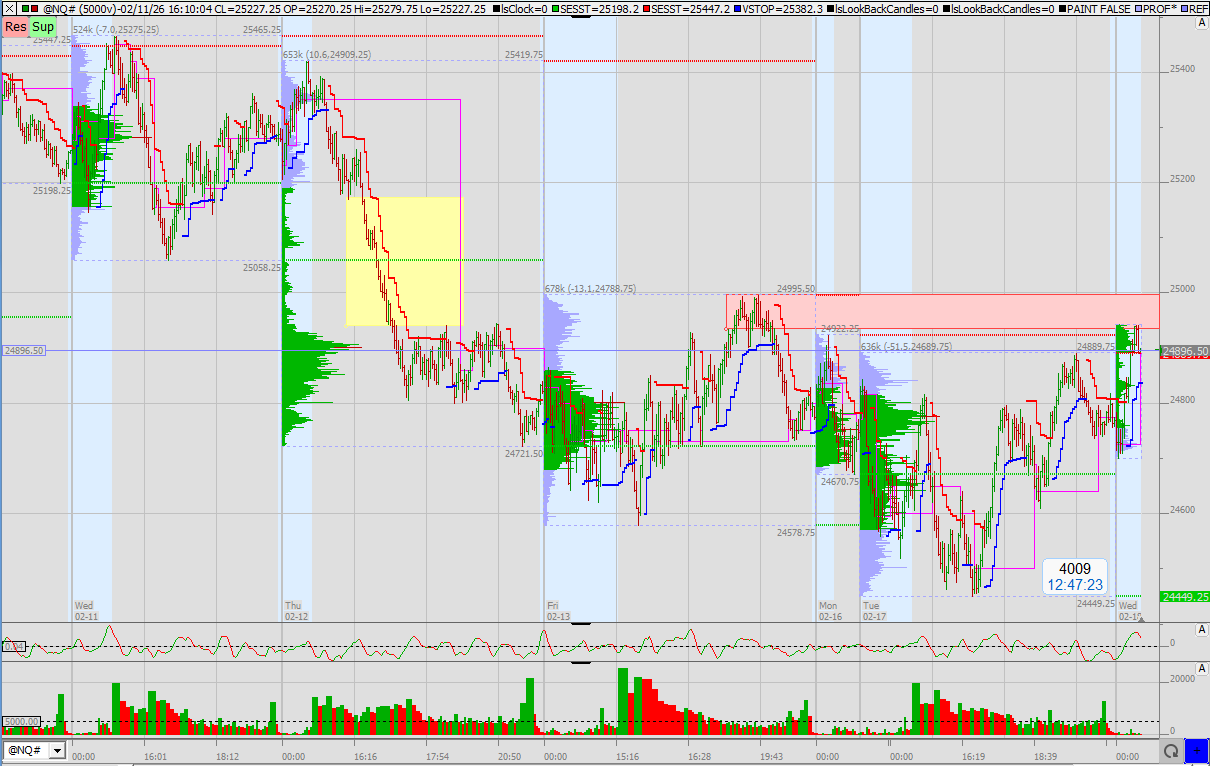Click the 24896.50 current price axis marker

(1184, 352)
